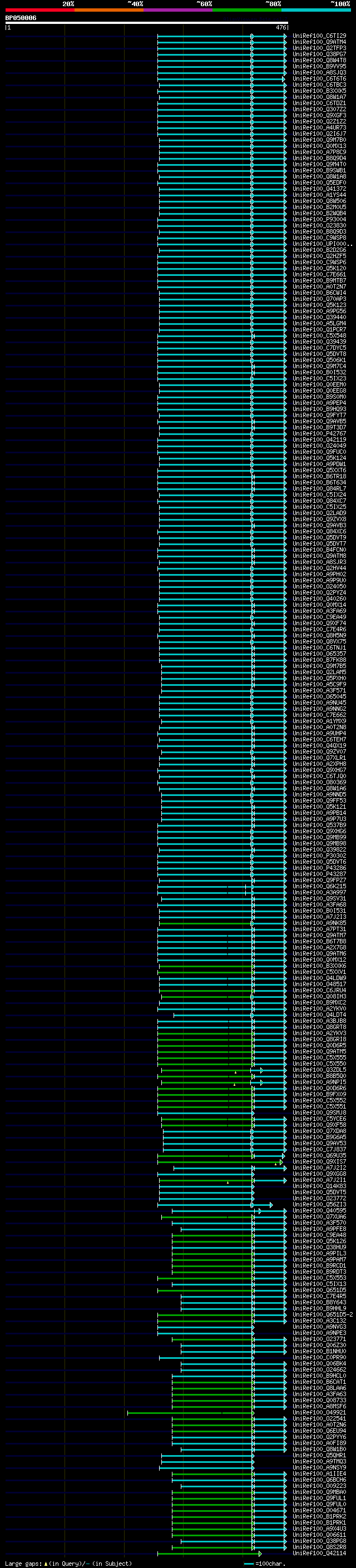Click the UniRef100_Q8GRI8 identifier
The height and width of the screenshot is (1568, 356).
tap(319, 1039)
